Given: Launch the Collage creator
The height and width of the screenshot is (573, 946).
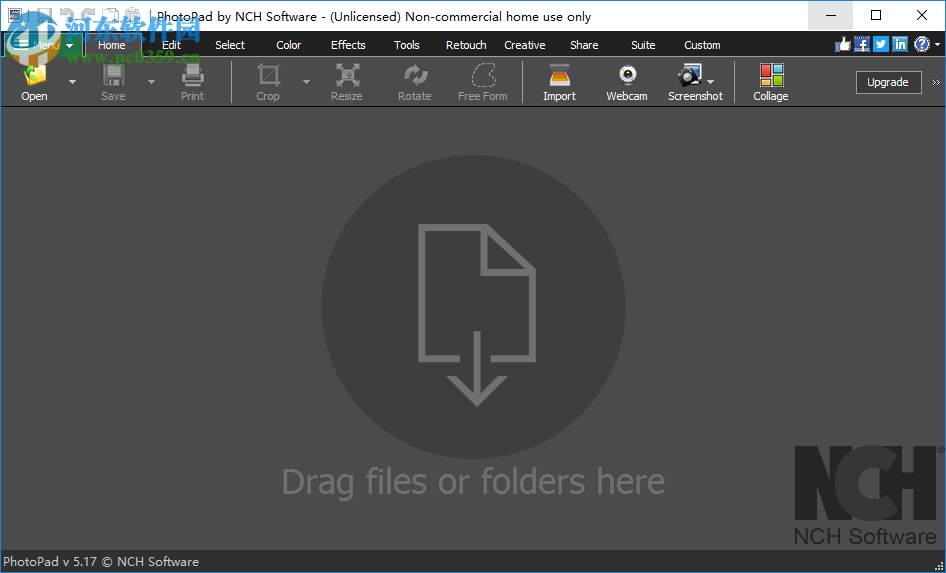Looking at the screenshot, I should [770, 77].
